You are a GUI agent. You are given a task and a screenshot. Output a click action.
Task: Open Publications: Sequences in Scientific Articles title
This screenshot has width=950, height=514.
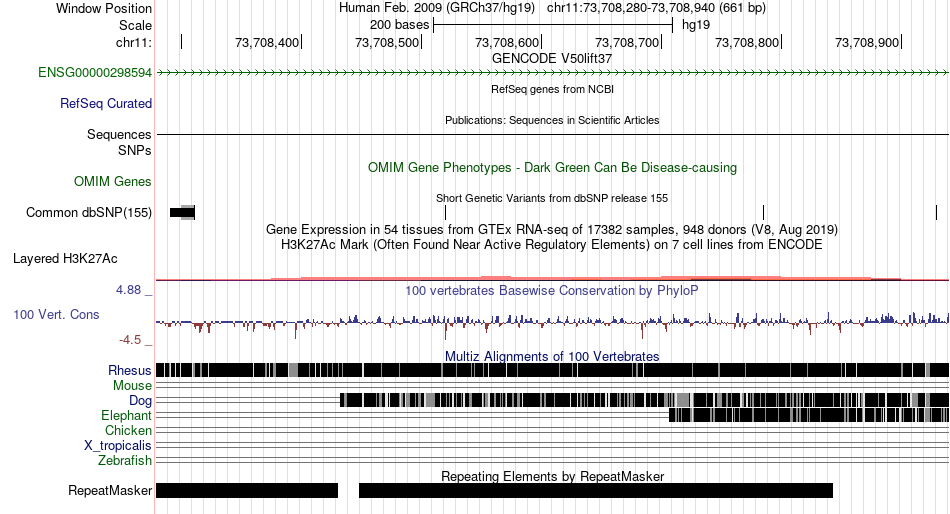click(x=552, y=120)
